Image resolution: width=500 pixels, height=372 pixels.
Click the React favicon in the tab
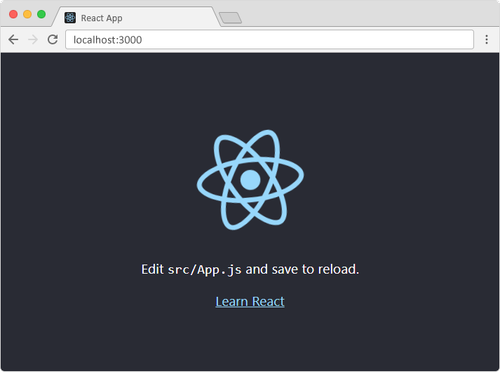click(x=70, y=18)
